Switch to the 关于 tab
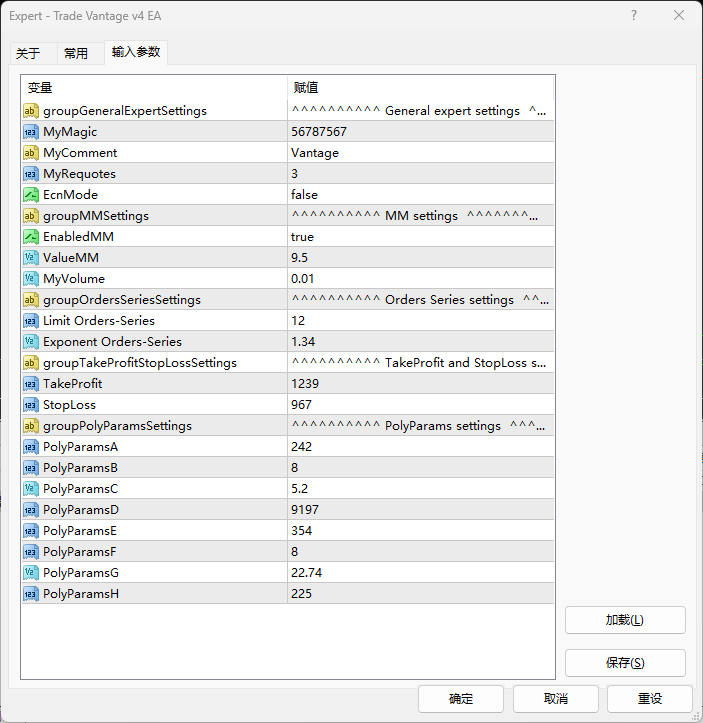The width and height of the screenshot is (703, 723). (28, 54)
